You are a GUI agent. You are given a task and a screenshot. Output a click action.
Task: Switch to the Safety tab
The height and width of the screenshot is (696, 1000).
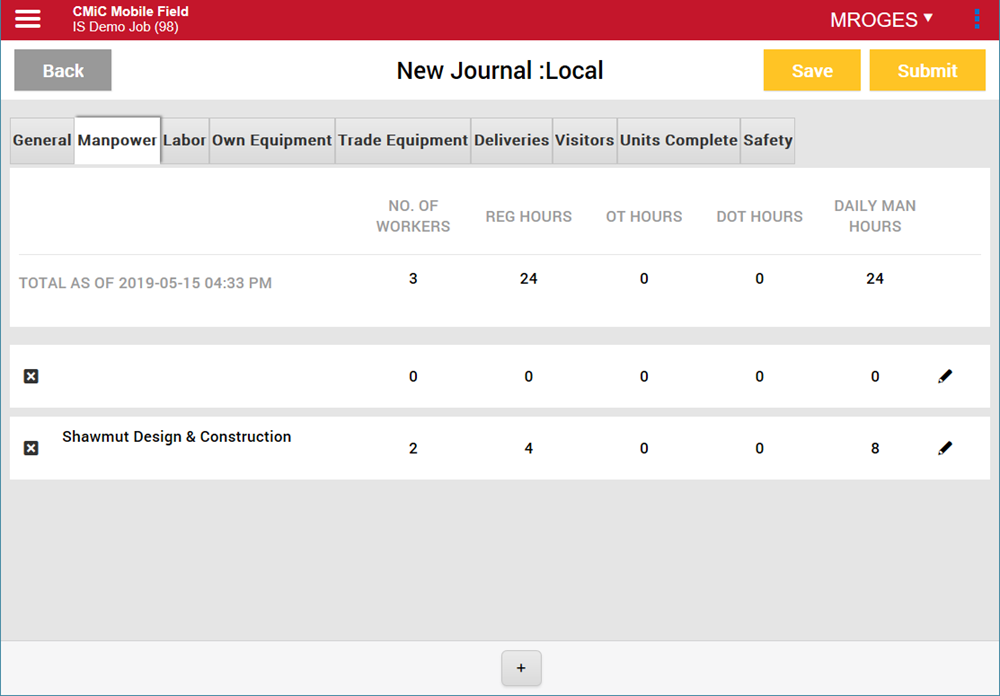coord(767,140)
